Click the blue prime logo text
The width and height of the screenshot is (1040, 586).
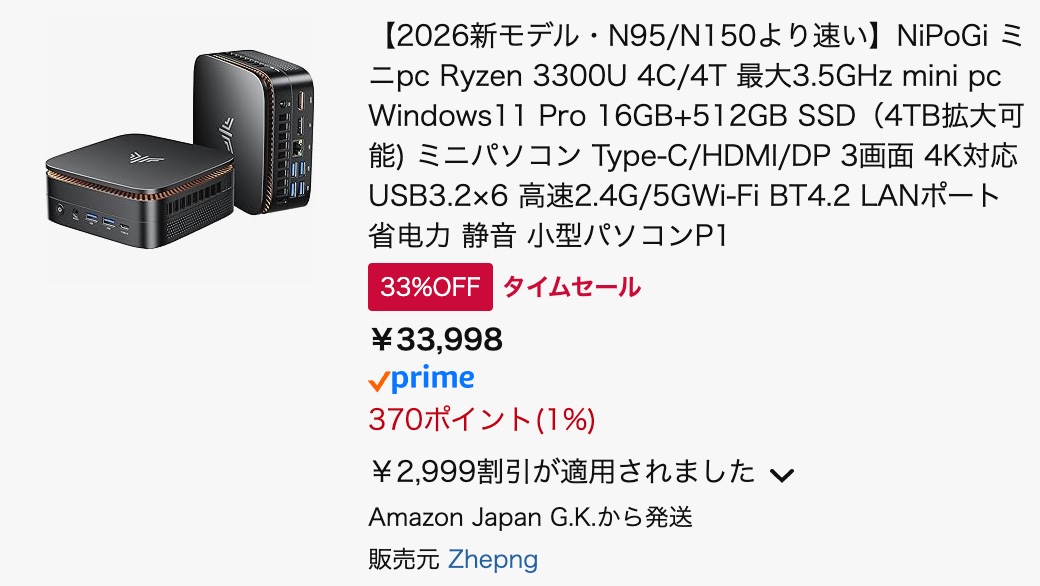(x=432, y=379)
